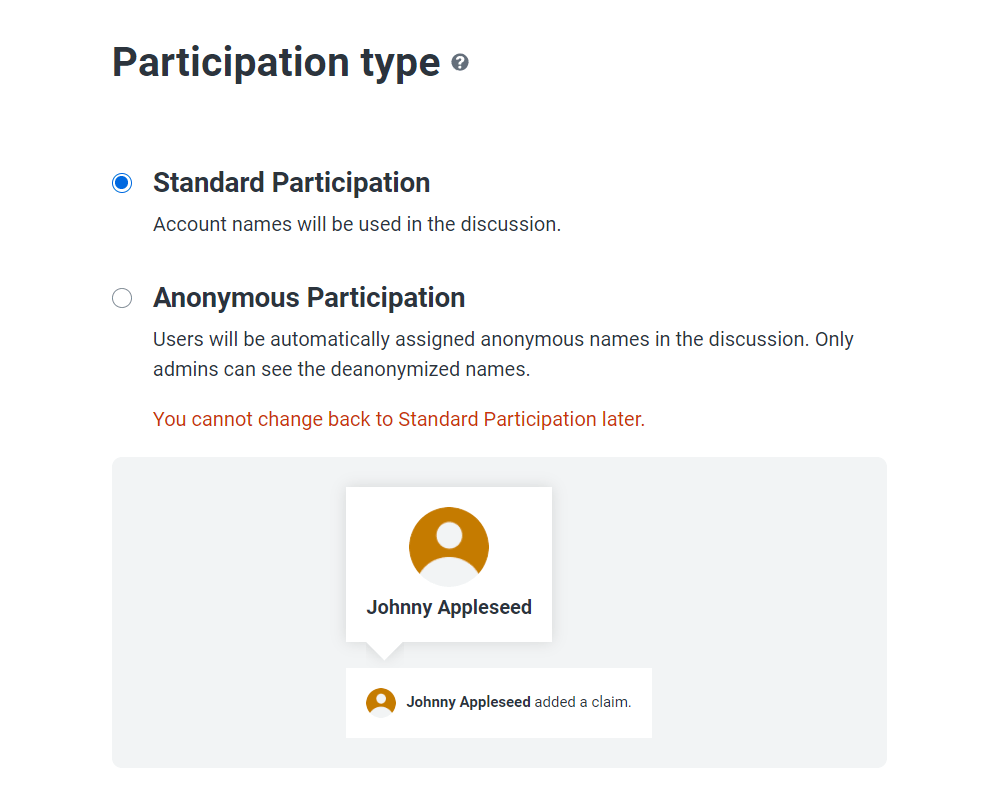985x792 pixels.
Task: Click the small avatar beside the claim message
Action: (x=381, y=702)
